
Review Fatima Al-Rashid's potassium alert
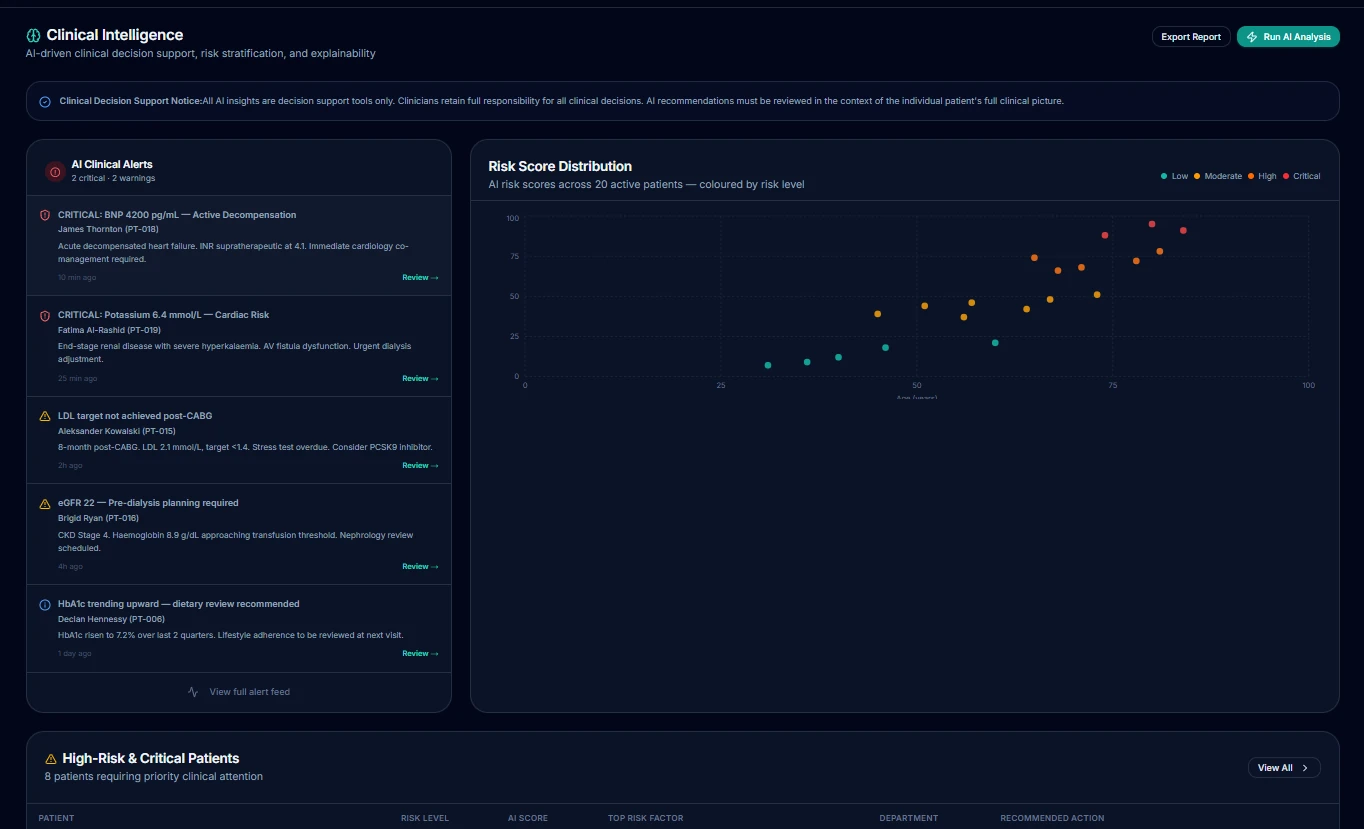[x=420, y=379]
